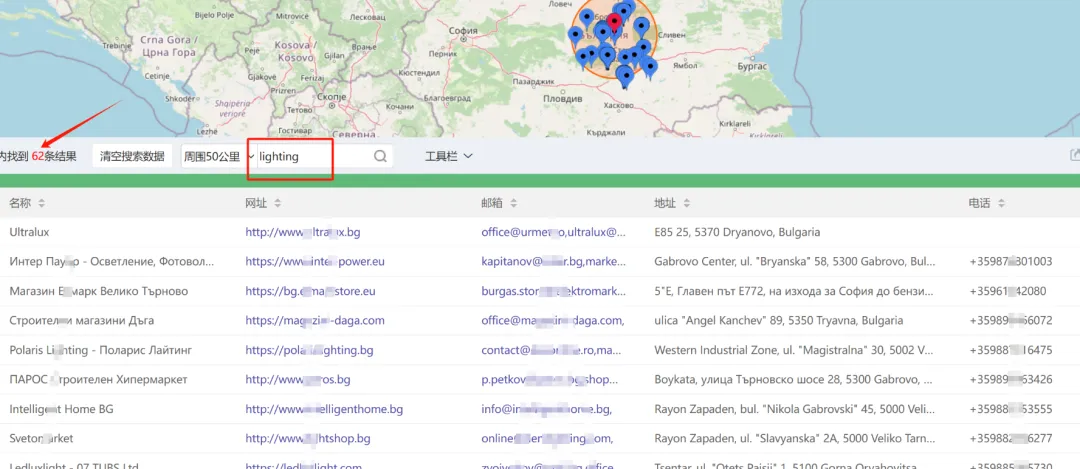Image resolution: width=1080 pixels, height=469 pixels.
Task: Click the Пловдив city label on the map
Action: pos(563,99)
